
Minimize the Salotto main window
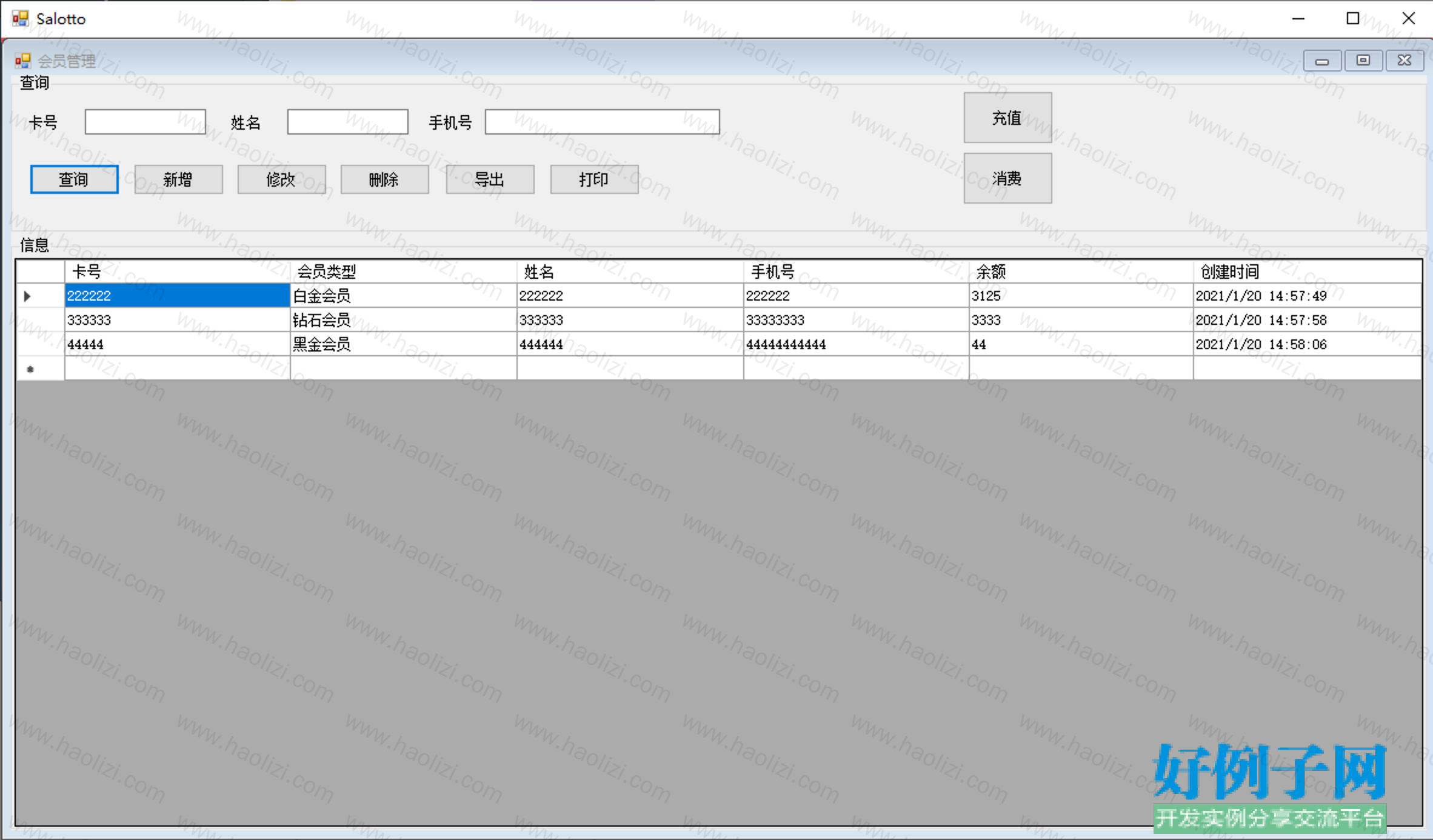pos(1298,18)
